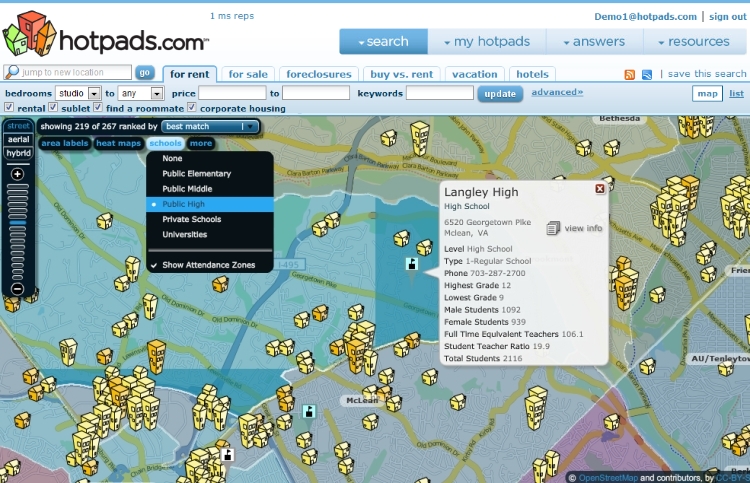The width and height of the screenshot is (750, 483).
Task: Click the jump to new location field
Action: coord(76,72)
